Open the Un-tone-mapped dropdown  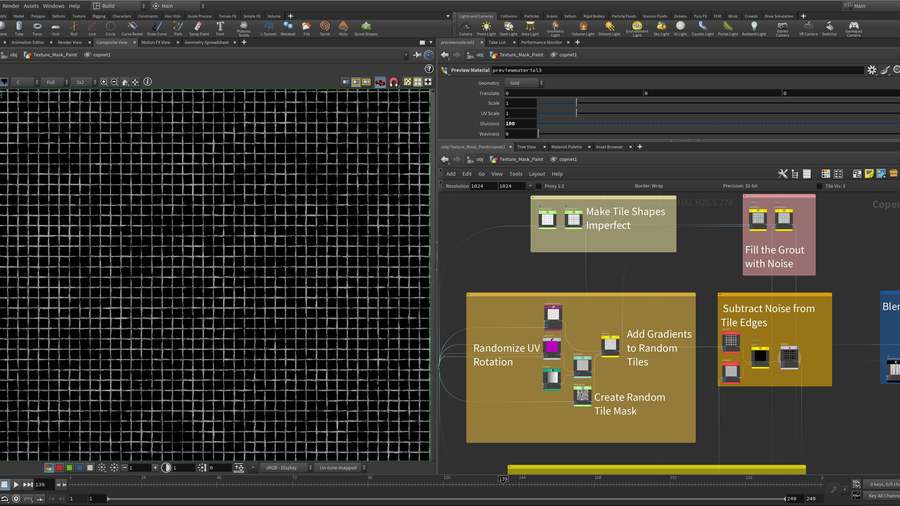coord(341,468)
